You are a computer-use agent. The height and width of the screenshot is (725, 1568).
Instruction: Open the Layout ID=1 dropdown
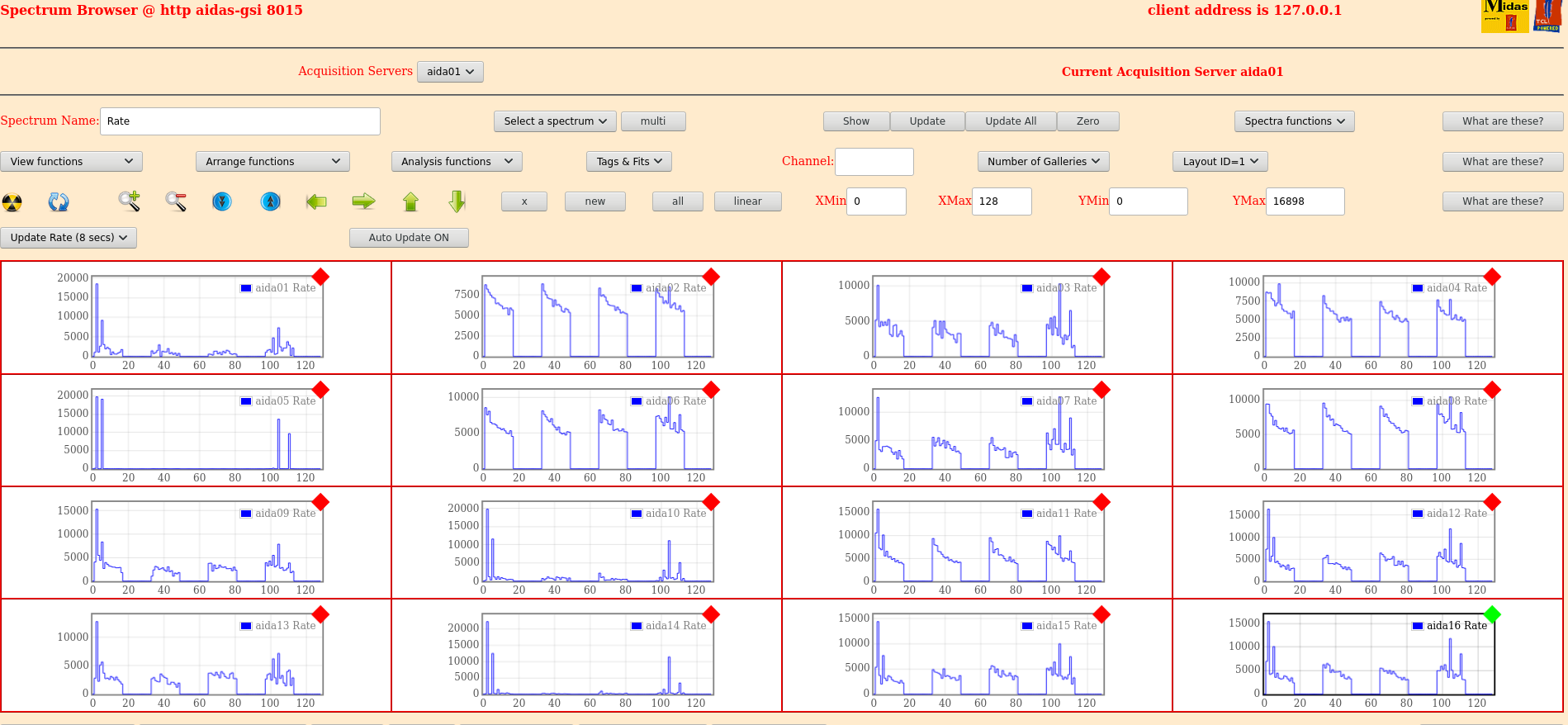pos(1220,162)
